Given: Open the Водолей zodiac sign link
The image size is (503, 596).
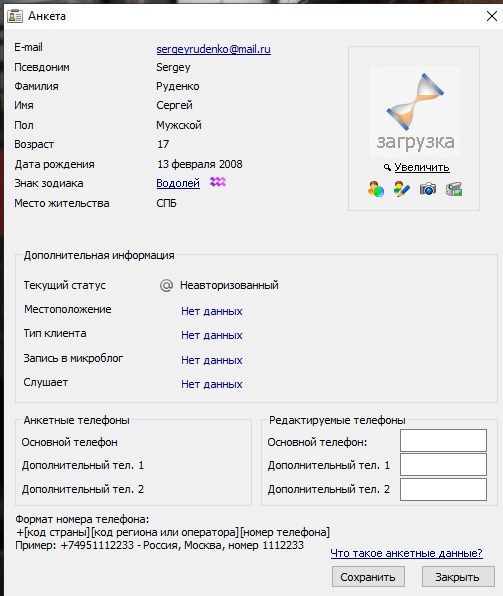Looking at the screenshot, I should (x=178, y=183).
